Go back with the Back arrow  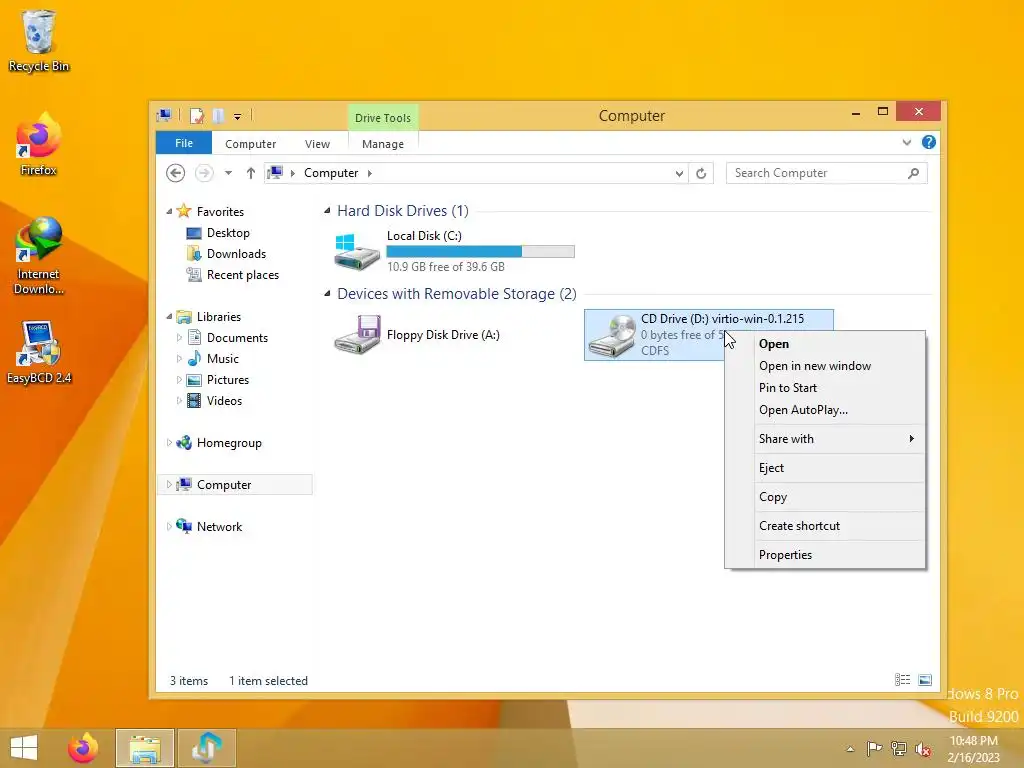click(x=175, y=173)
